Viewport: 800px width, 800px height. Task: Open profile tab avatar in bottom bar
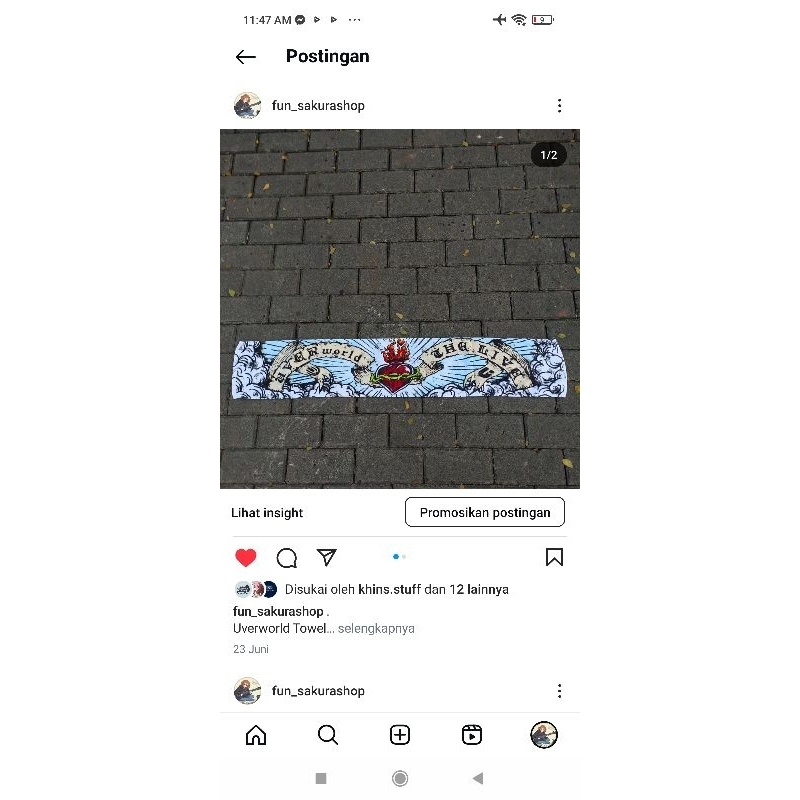point(544,735)
